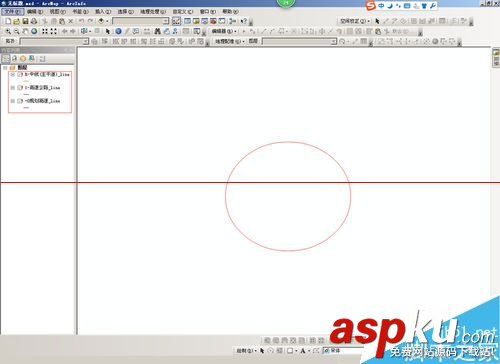Click the Fixed Zoom Out arrows icon
This screenshot has height=364, width=500.
[x=54, y=31]
